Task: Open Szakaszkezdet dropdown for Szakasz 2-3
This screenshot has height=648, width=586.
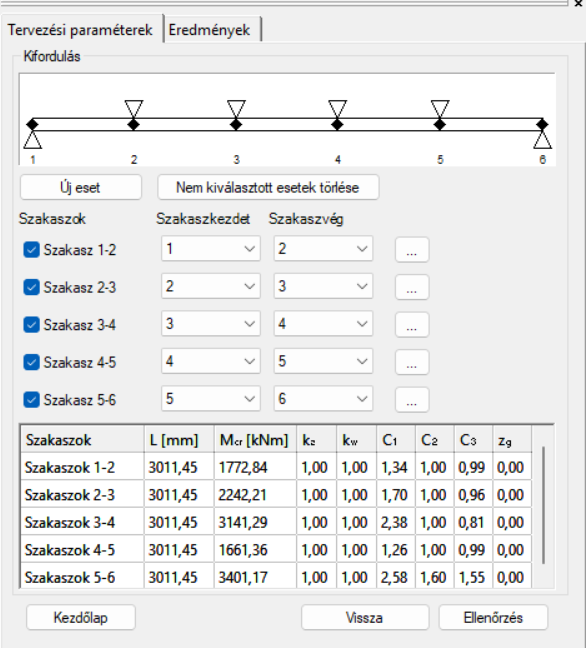Action: click(x=211, y=286)
